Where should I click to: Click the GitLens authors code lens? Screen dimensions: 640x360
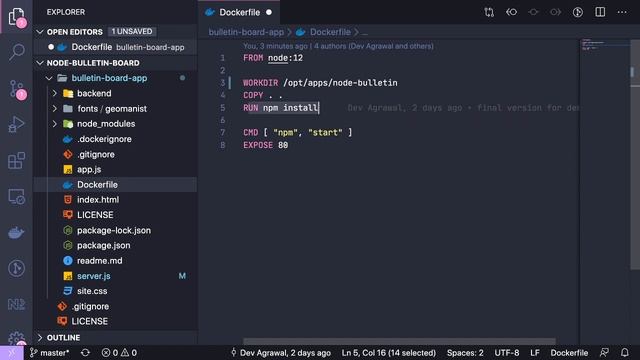click(x=338, y=46)
